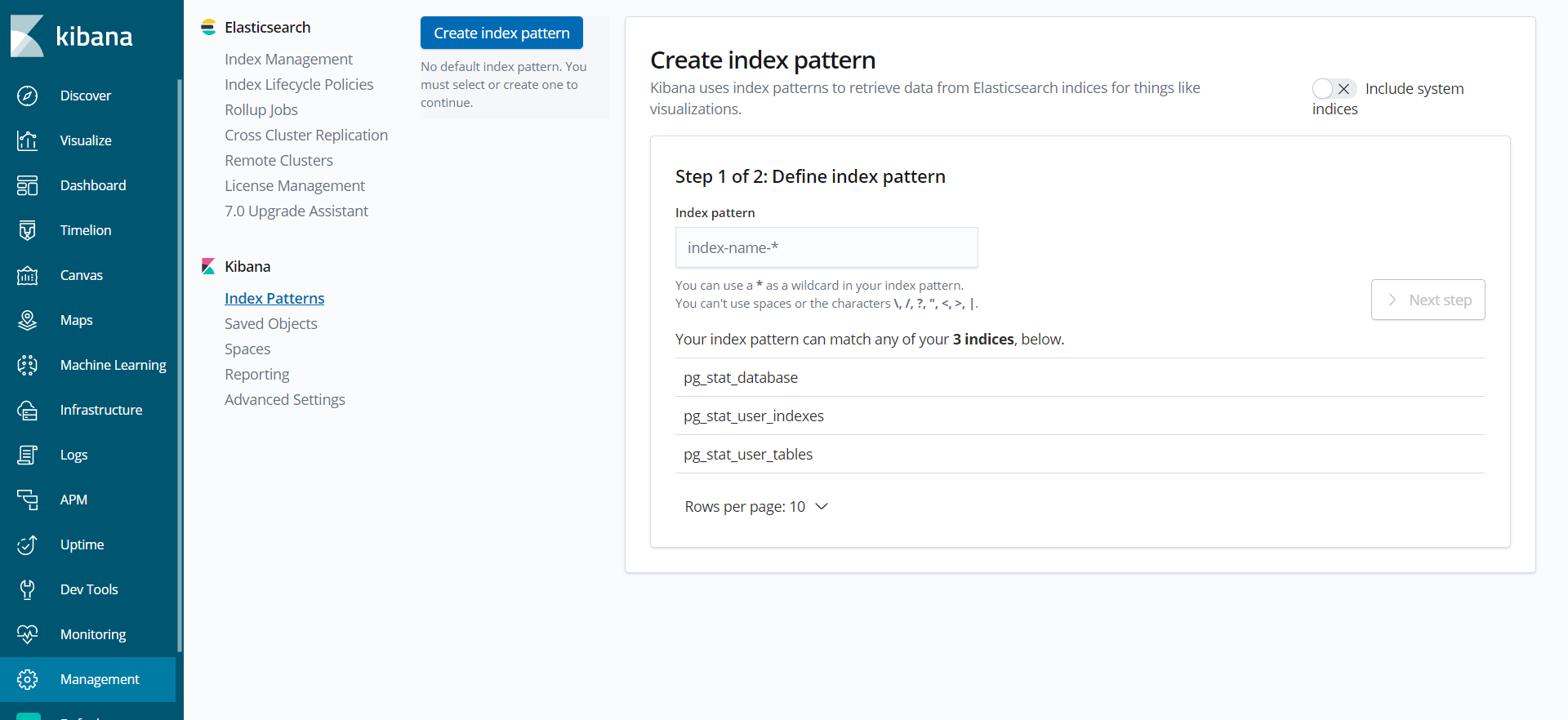The height and width of the screenshot is (720, 1568).
Task: Click the Elasticsearch section logo icon
Action: tap(208, 27)
